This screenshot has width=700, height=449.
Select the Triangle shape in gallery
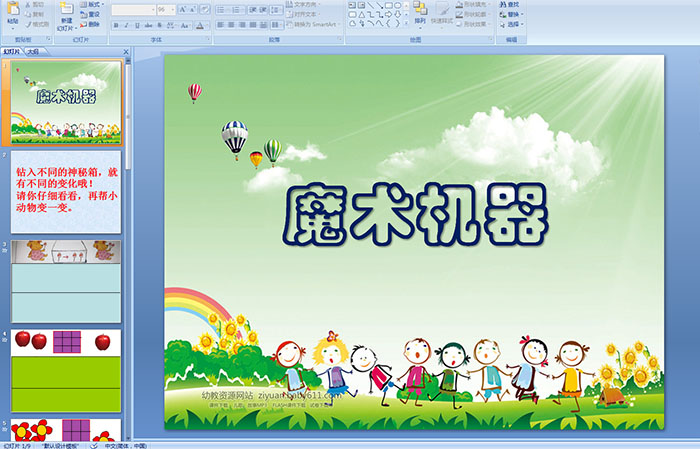point(362,15)
